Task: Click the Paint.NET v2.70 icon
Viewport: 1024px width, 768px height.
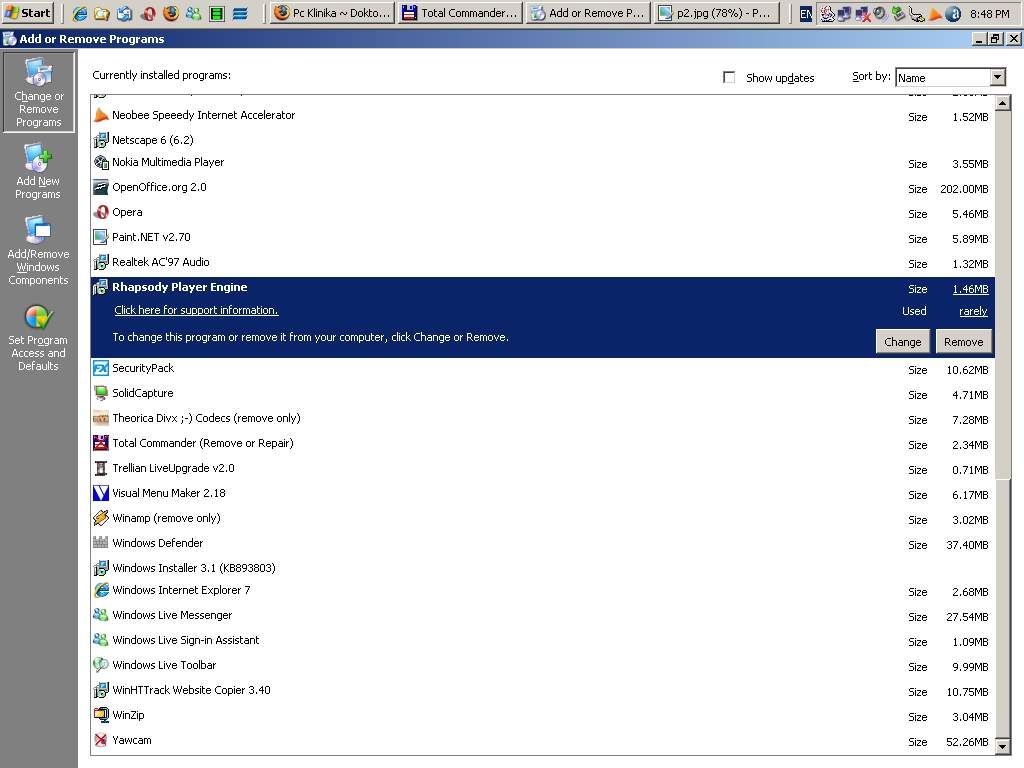Action: click(101, 237)
